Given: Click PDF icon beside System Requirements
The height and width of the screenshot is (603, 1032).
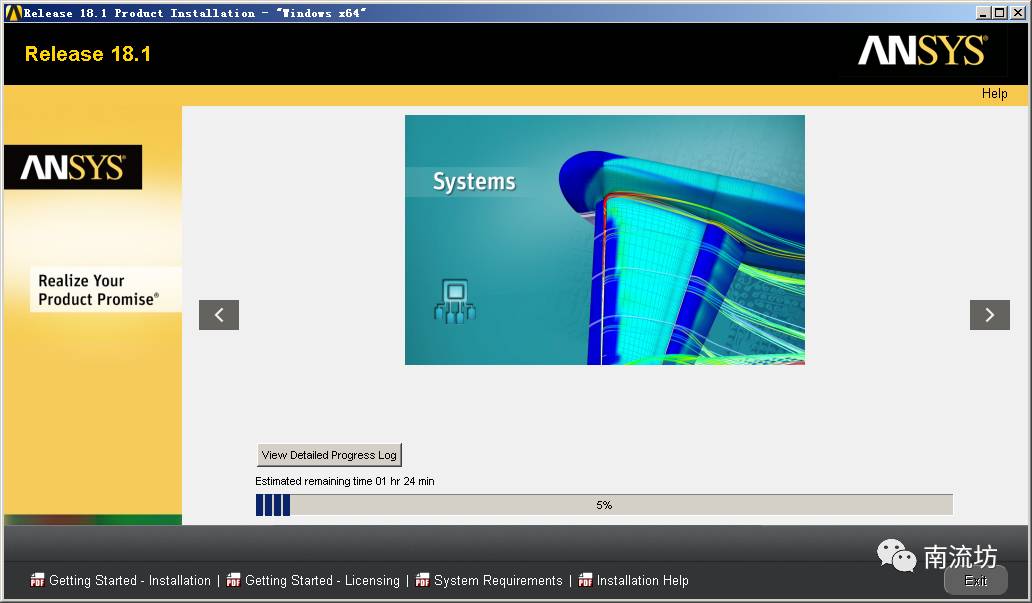Looking at the screenshot, I should tap(422, 580).
